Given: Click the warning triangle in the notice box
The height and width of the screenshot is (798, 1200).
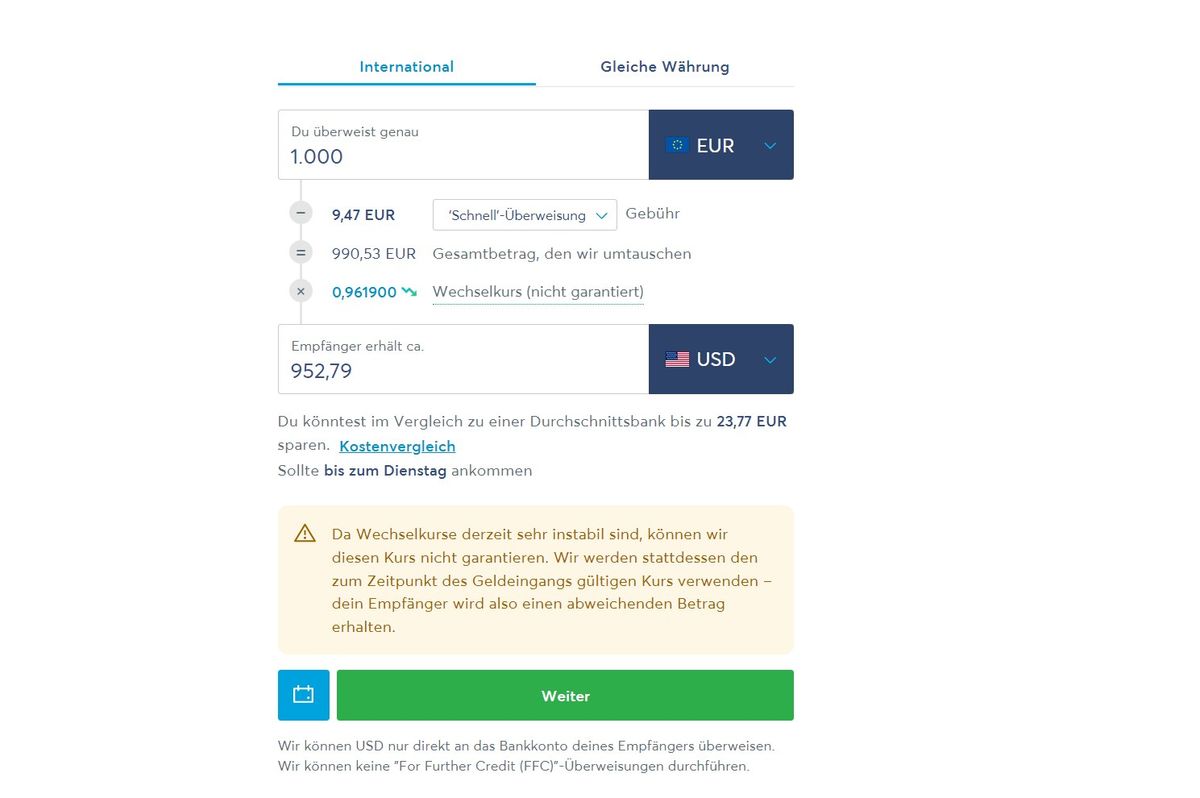Looking at the screenshot, I should [304, 532].
